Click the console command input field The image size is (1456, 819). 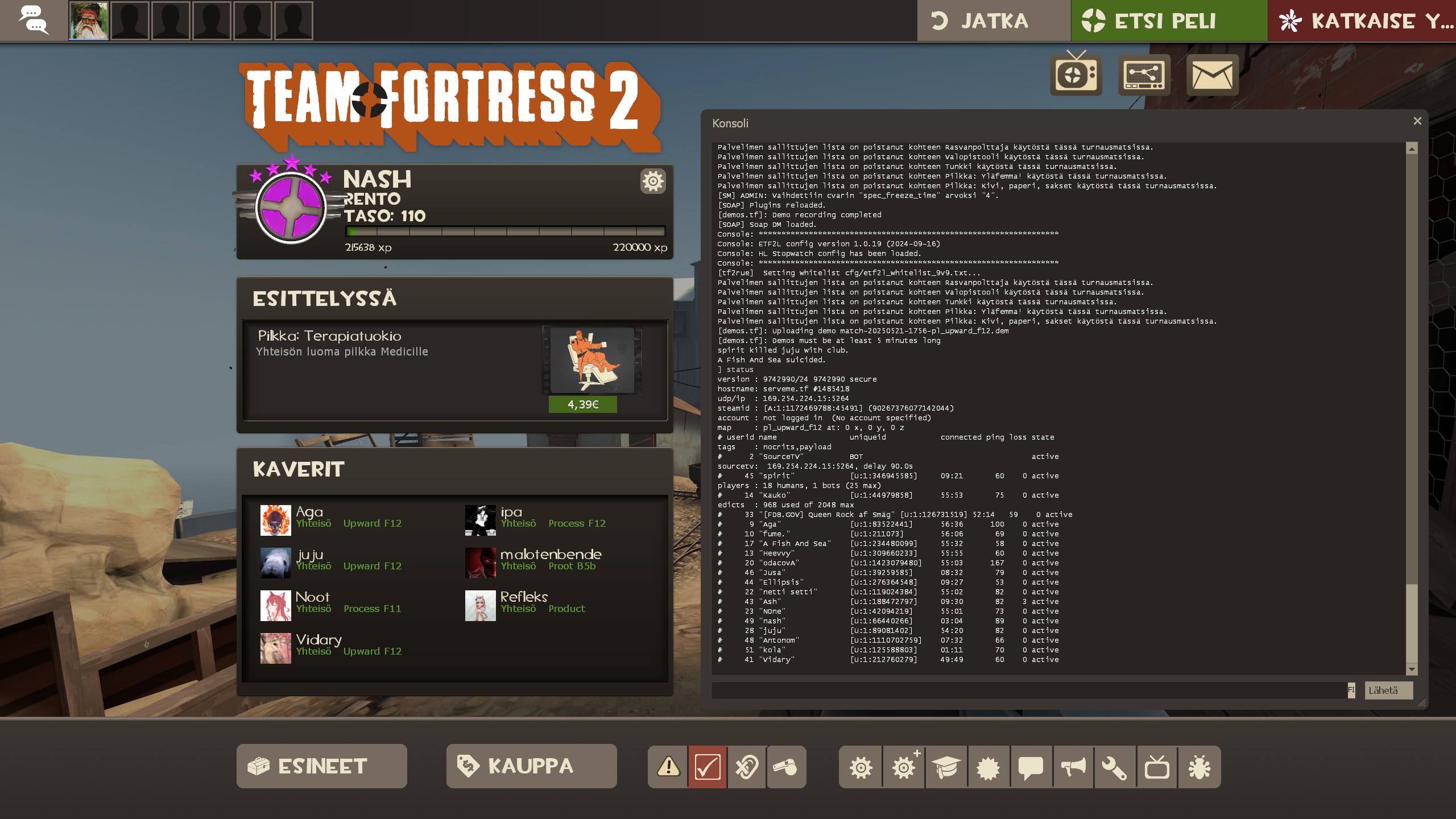[x=1029, y=690]
